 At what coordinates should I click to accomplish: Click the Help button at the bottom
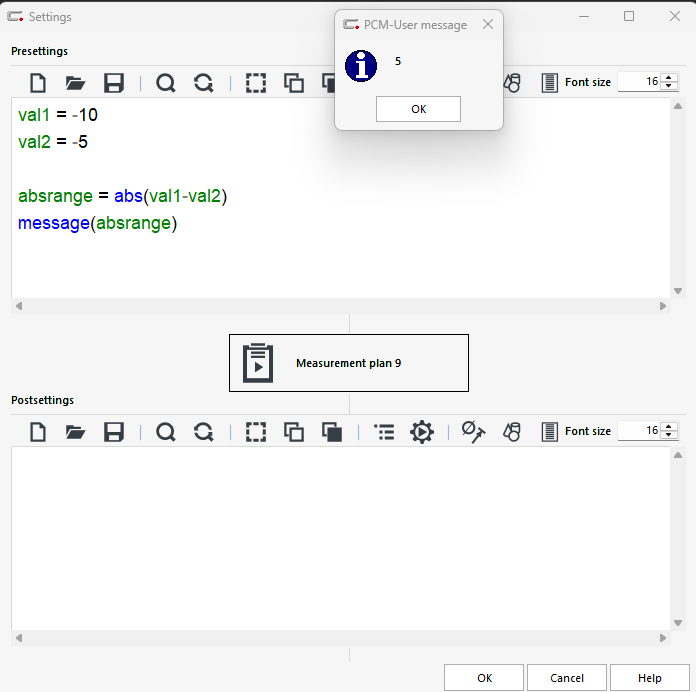[x=649, y=678]
